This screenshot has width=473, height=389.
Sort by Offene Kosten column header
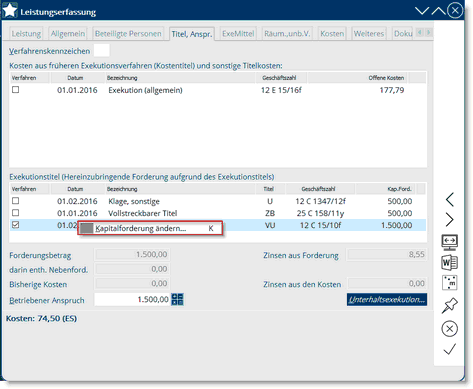click(x=358, y=78)
